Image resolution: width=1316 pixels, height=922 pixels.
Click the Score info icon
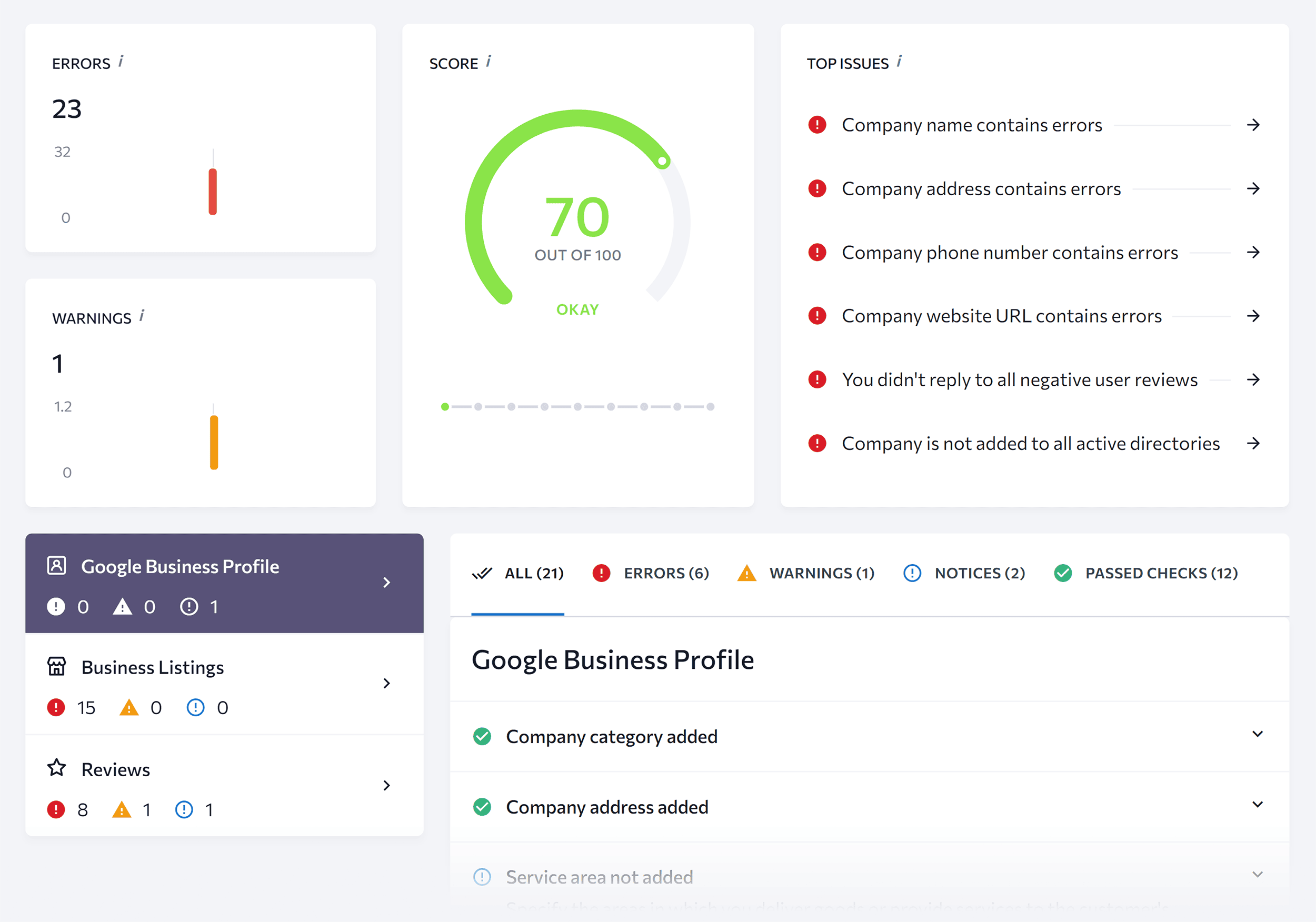[x=489, y=62]
